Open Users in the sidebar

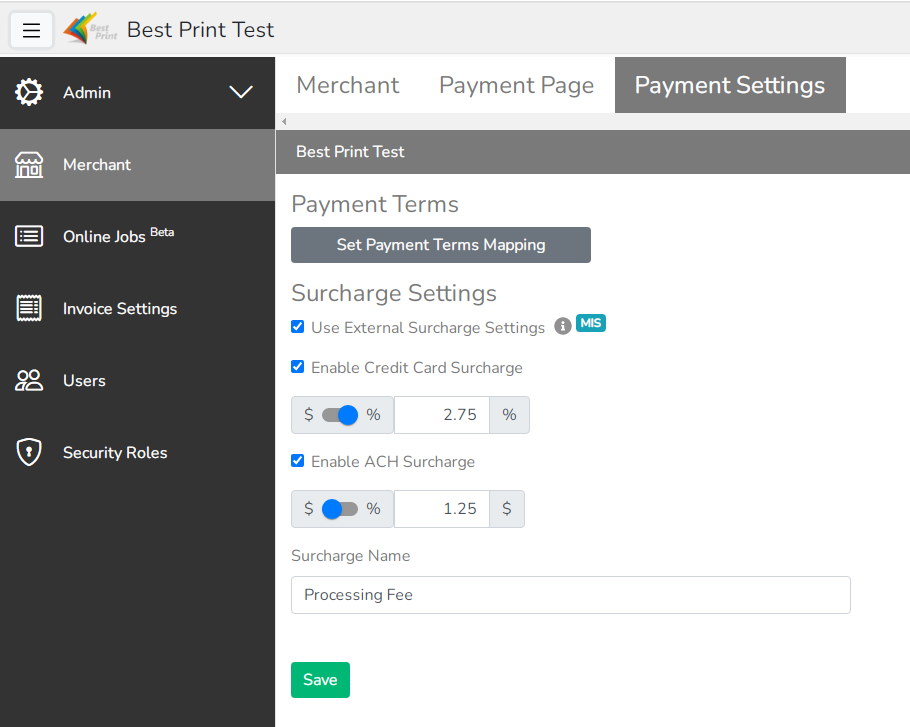pyautogui.click(x=138, y=381)
